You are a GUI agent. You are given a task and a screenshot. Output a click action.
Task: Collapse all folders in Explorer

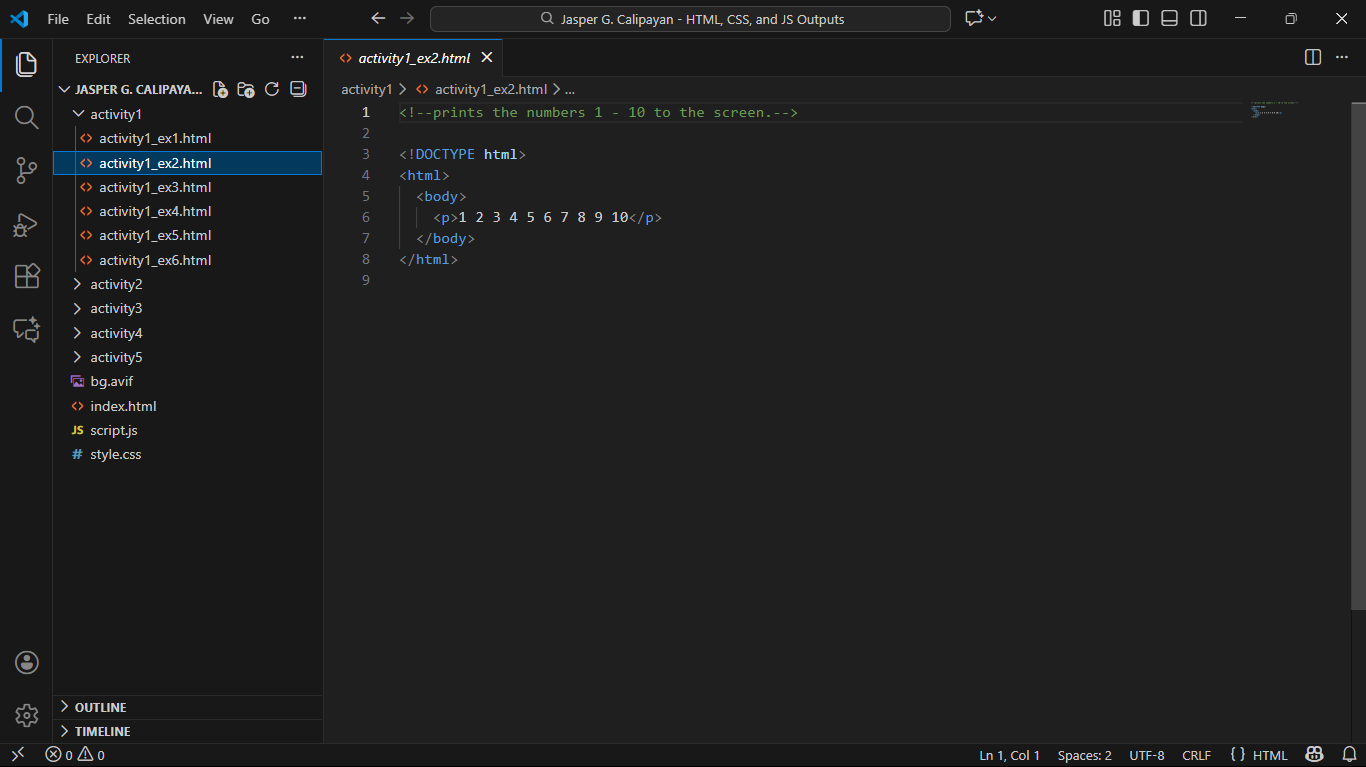point(298,89)
